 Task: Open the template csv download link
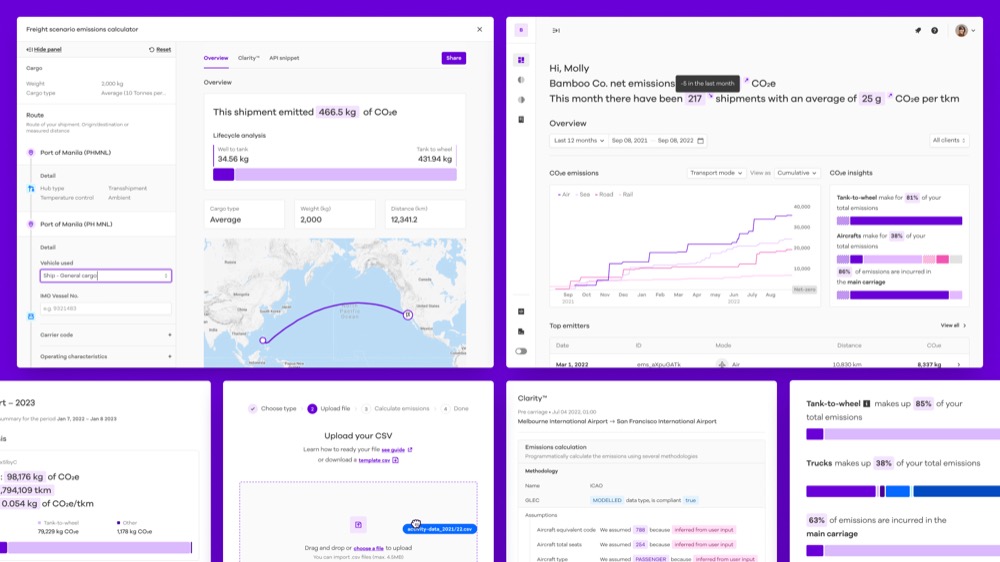374,460
